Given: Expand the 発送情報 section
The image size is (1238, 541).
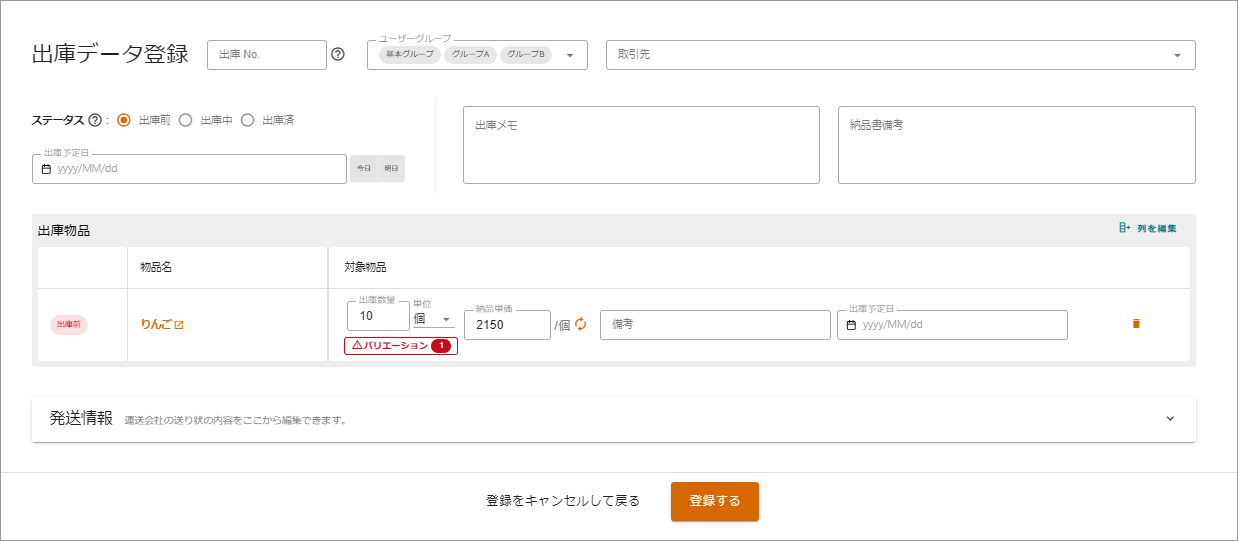Looking at the screenshot, I should (614, 419).
